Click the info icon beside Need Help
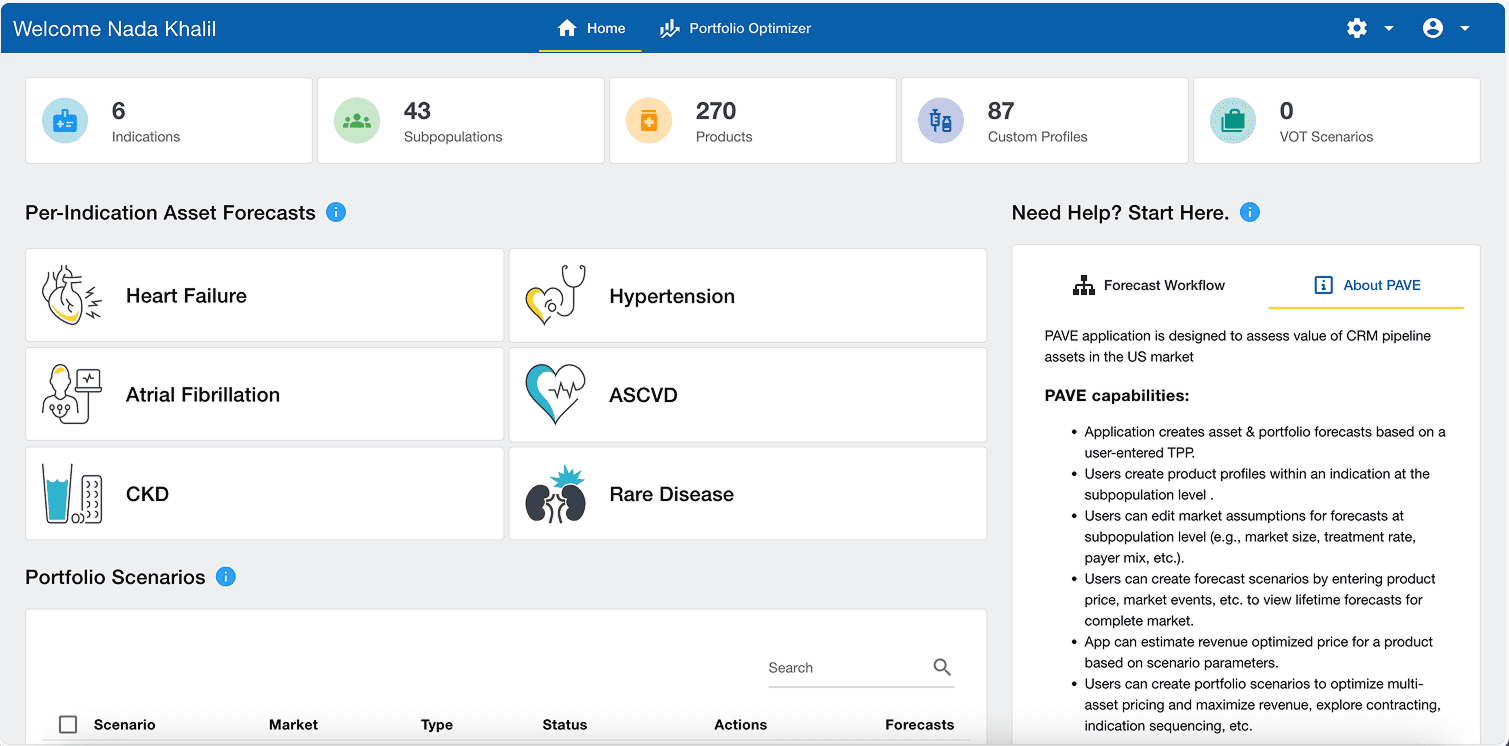Viewport: 1509px width, 746px height. click(1249, 212)
